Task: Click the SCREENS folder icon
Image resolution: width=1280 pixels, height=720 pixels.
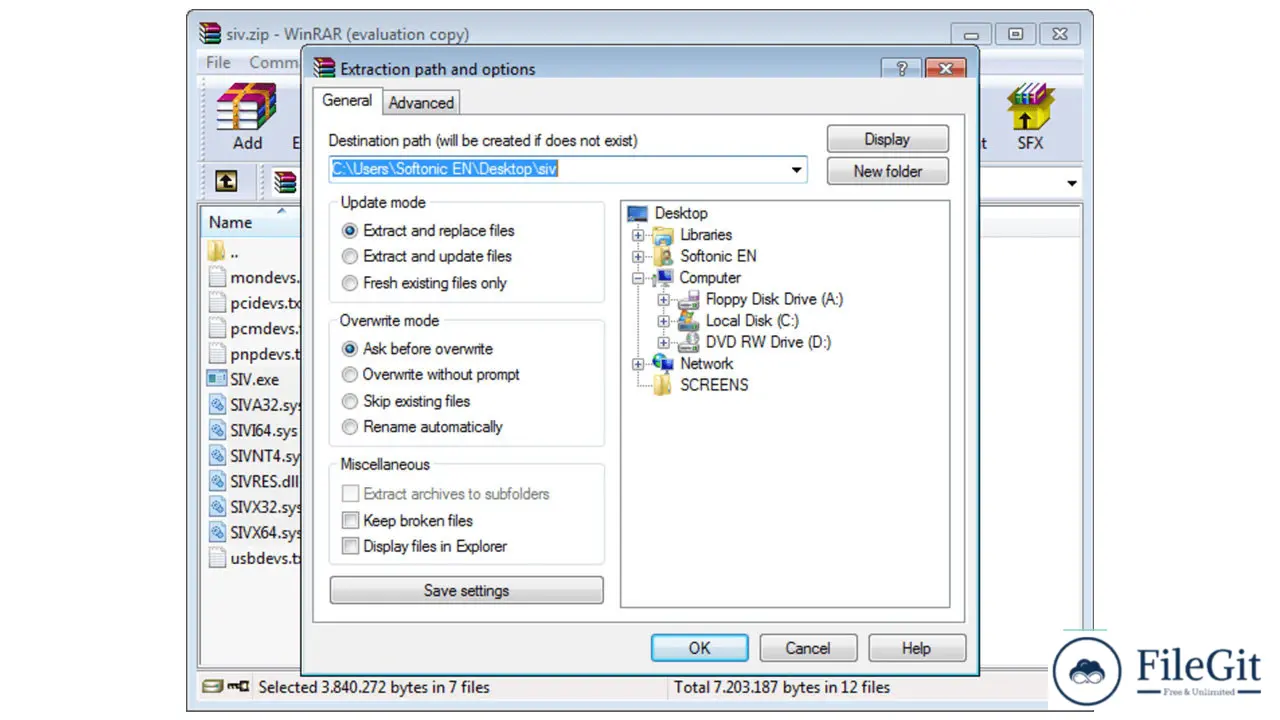Action: click(x=663, y=385)
